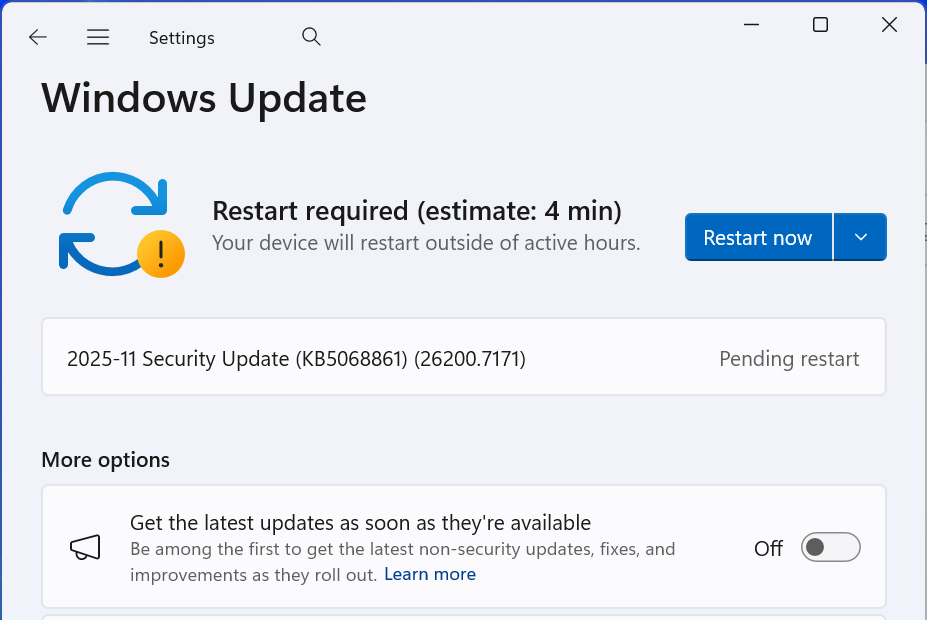Image resolution: width=927 pixels, height=620 pixels.
Task: Click the blue update sync arrows icon
Action: pos(108,222)
